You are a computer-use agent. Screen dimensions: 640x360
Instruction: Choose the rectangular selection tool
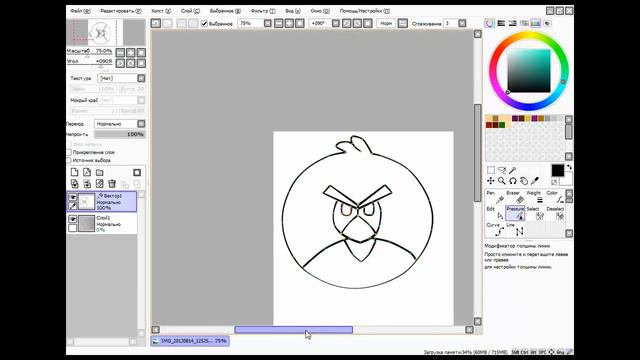(491, 170)
